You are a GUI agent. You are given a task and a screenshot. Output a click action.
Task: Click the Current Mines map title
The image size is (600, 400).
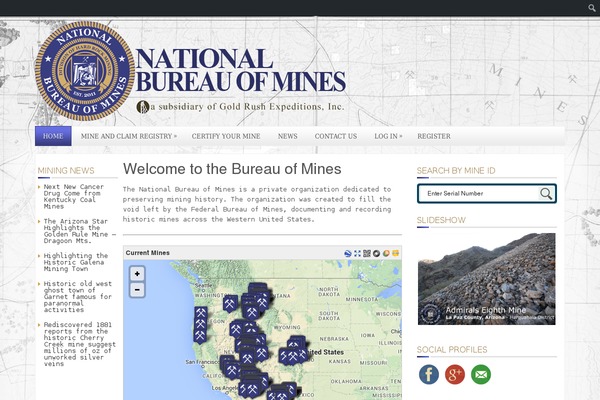pyautogui.click(x=147, y=253)
